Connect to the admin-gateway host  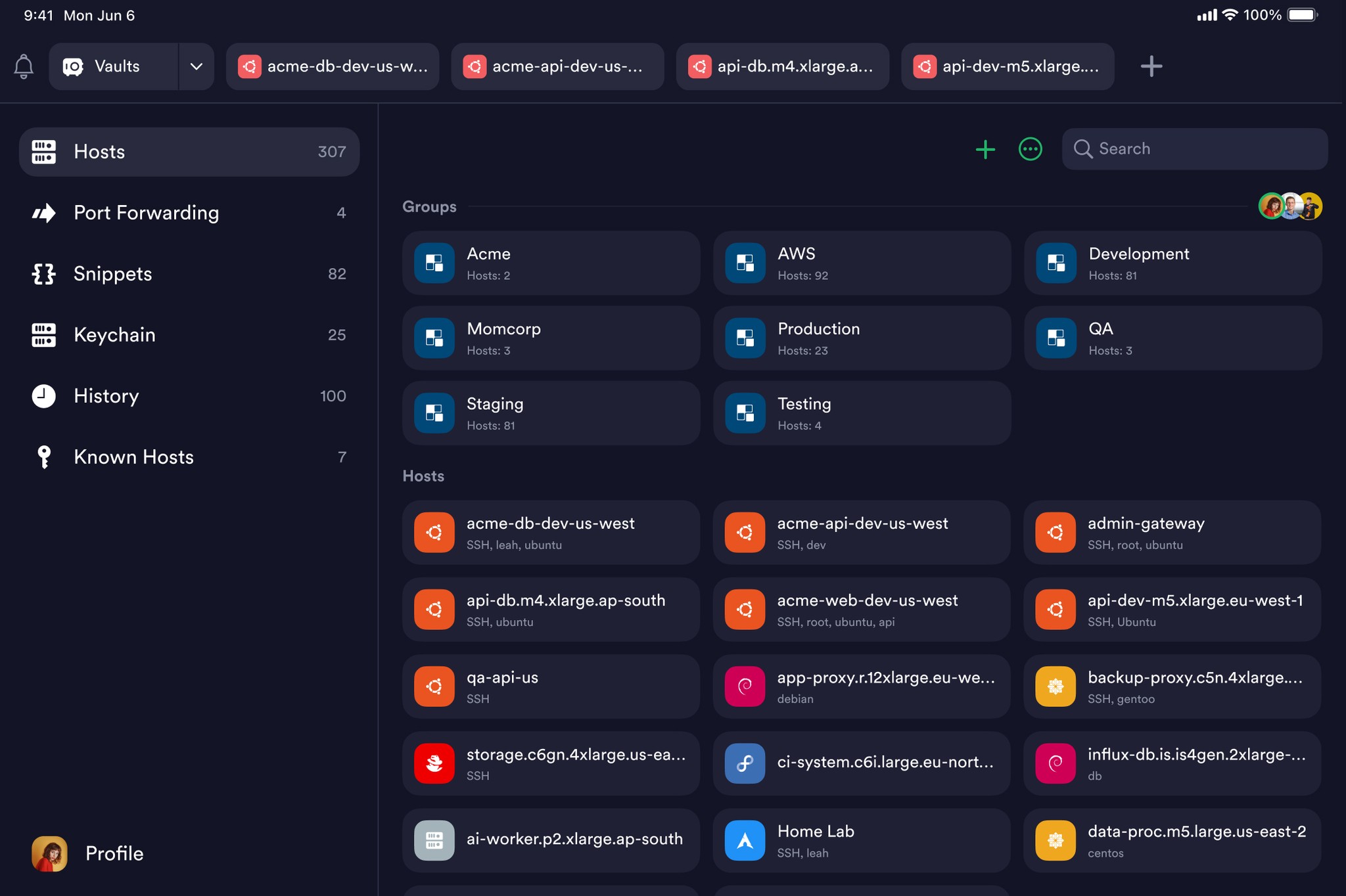point(1172,532)
